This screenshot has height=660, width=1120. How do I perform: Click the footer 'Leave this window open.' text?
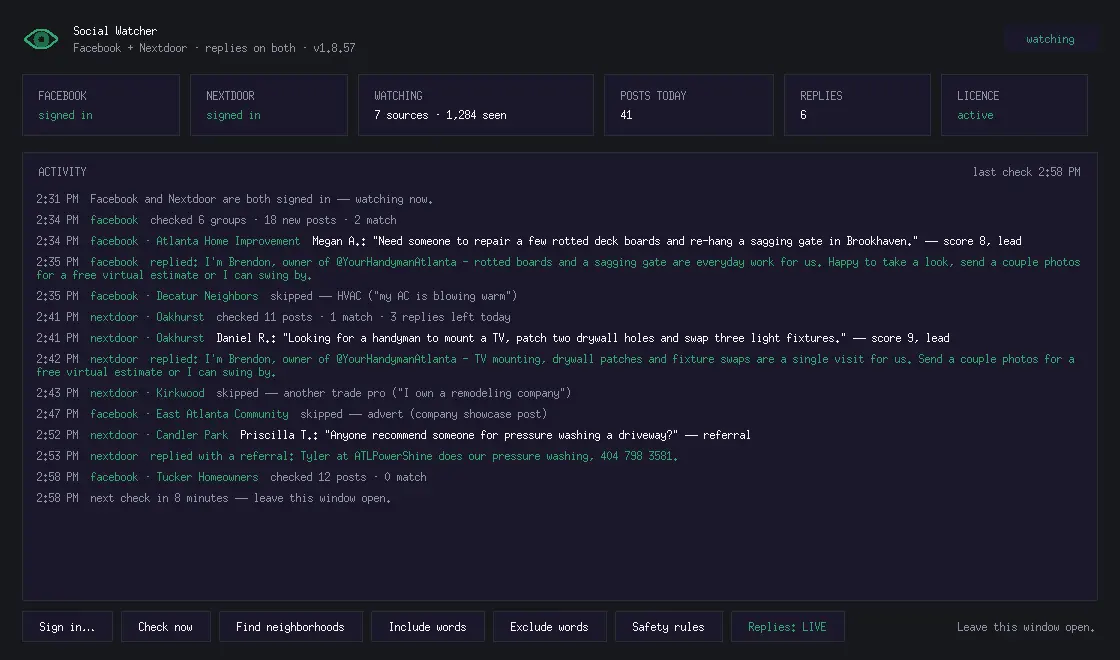[x=1026, y=627]
